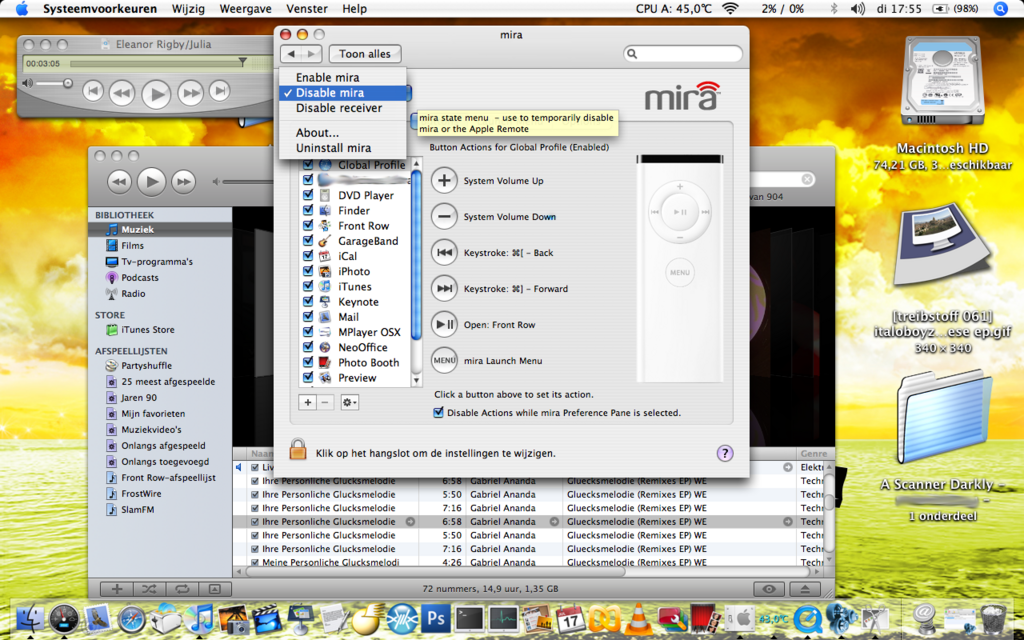Uncheck the Global Profile checkbox
This screenshot has width=1024, height=640.
click(x=308, y=165)
